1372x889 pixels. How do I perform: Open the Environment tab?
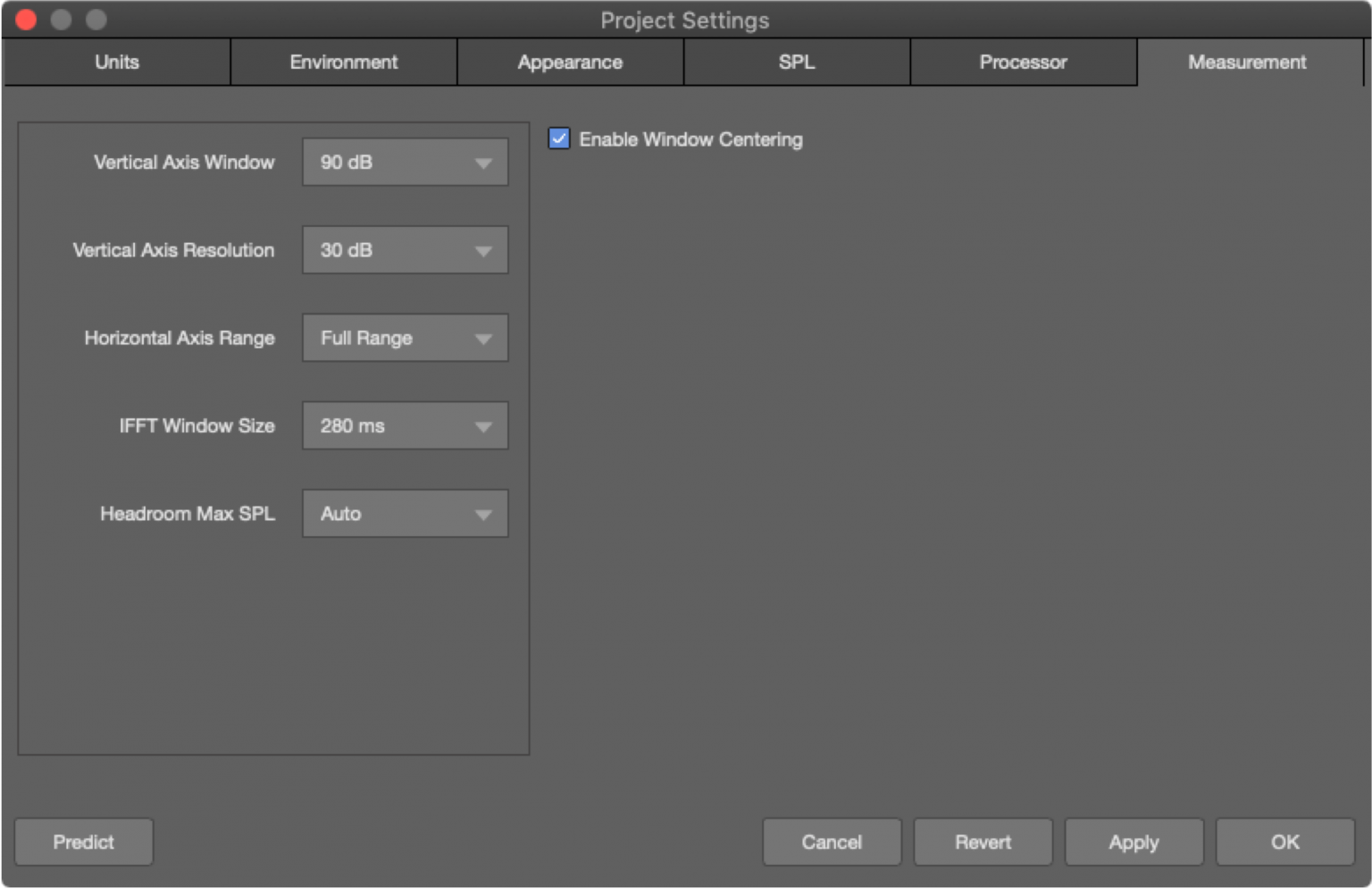(344, 63)
